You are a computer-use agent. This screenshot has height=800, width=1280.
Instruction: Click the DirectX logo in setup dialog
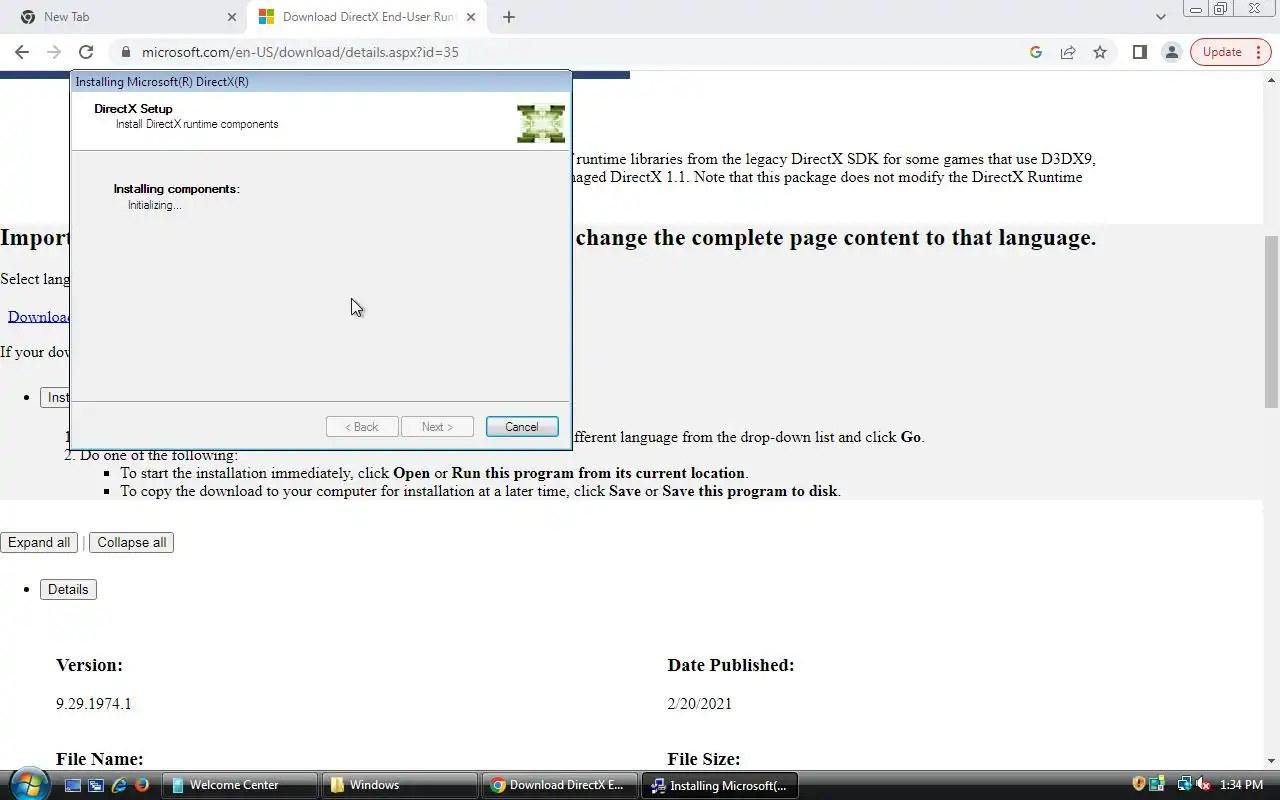541,123
